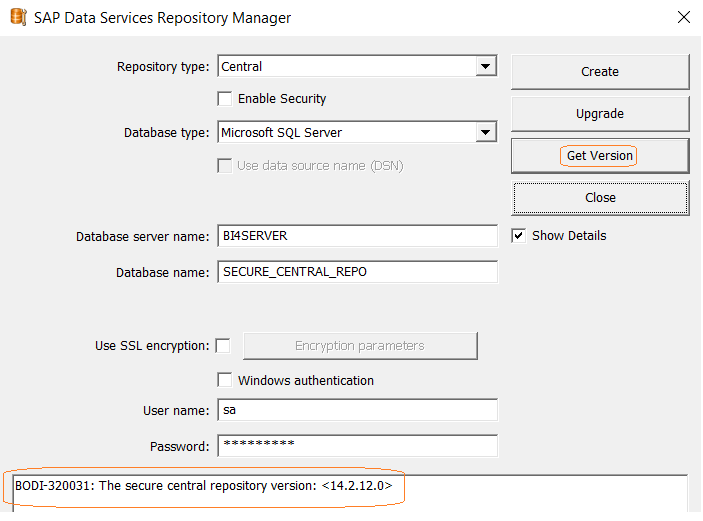
Task: Click the Get Version button
Action: pyautogui.click(x=600, y=156)
